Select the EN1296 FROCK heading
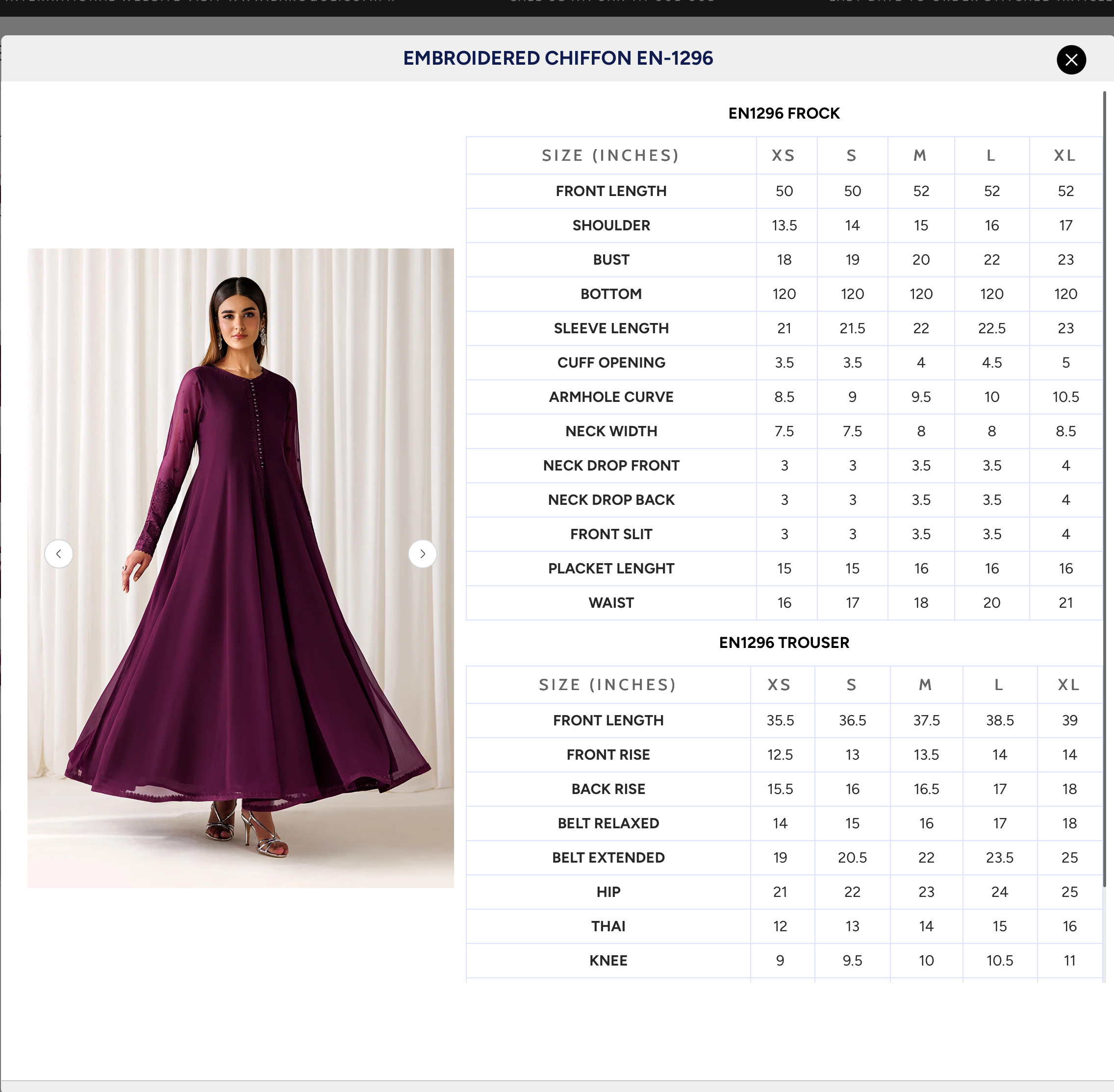The image size is (1114, 1092). tap(784, 114)
